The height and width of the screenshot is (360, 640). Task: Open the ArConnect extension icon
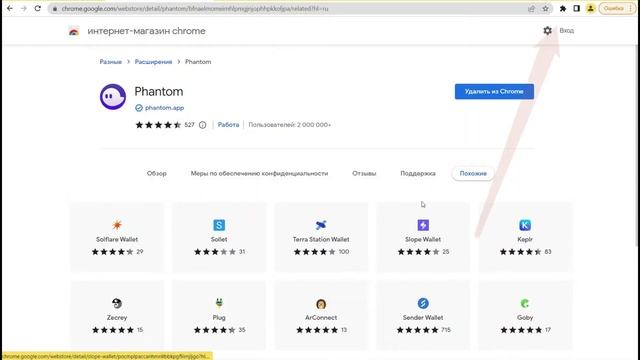tap(321, 303)
